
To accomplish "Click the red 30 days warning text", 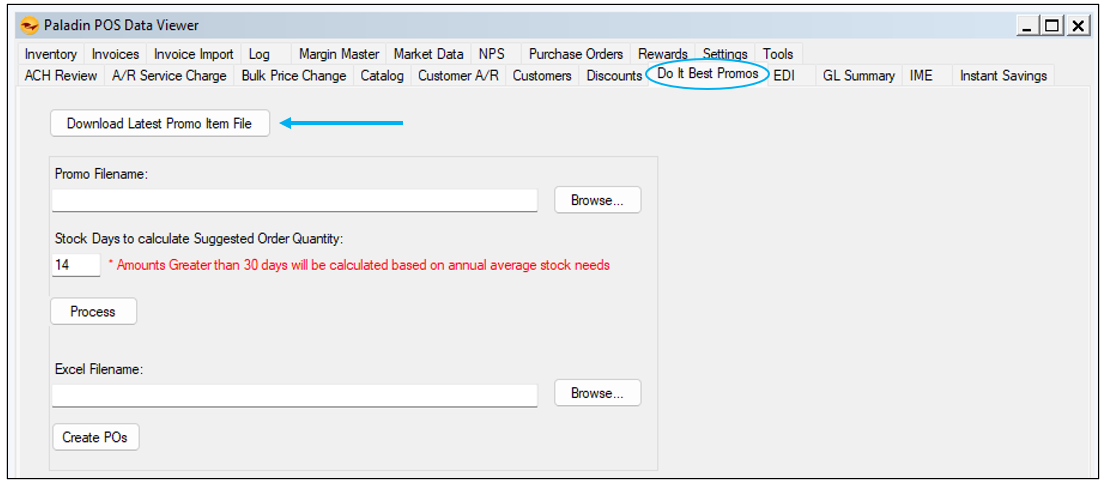I will (358, 265).
